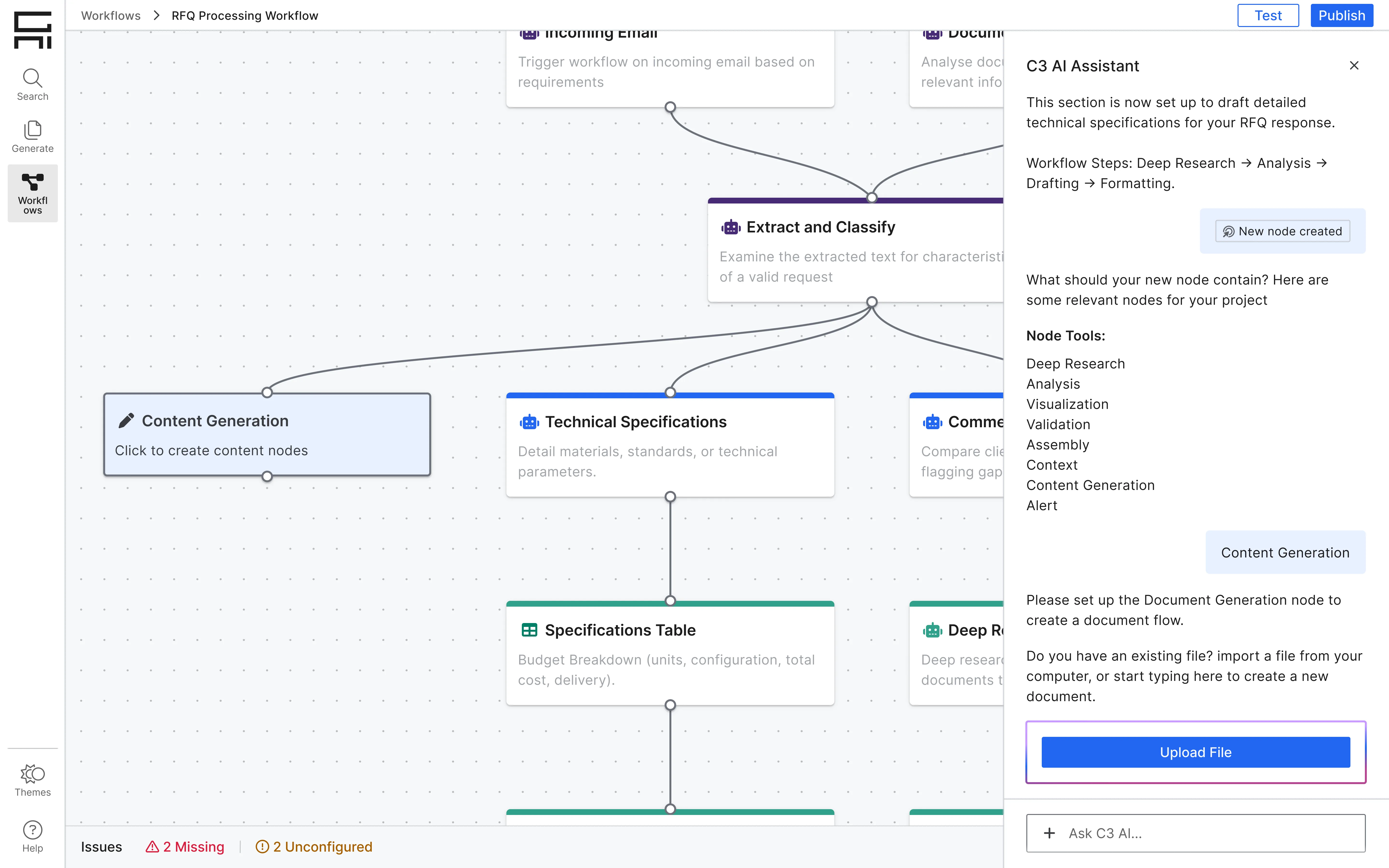Viewport: 1389px width, 868px height.
Task: Click the top connector of Technical Specifications node
Action: pyautogui.click(x=670, y=393)
